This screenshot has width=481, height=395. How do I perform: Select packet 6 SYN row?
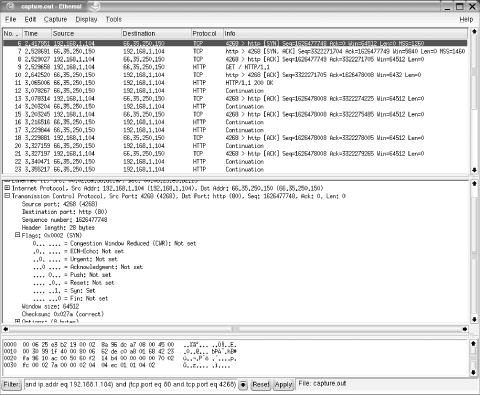pos(235,43)
